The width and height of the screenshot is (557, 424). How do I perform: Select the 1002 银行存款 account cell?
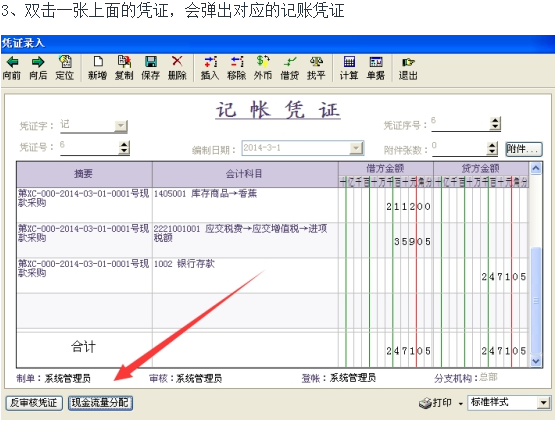(245, 275)
